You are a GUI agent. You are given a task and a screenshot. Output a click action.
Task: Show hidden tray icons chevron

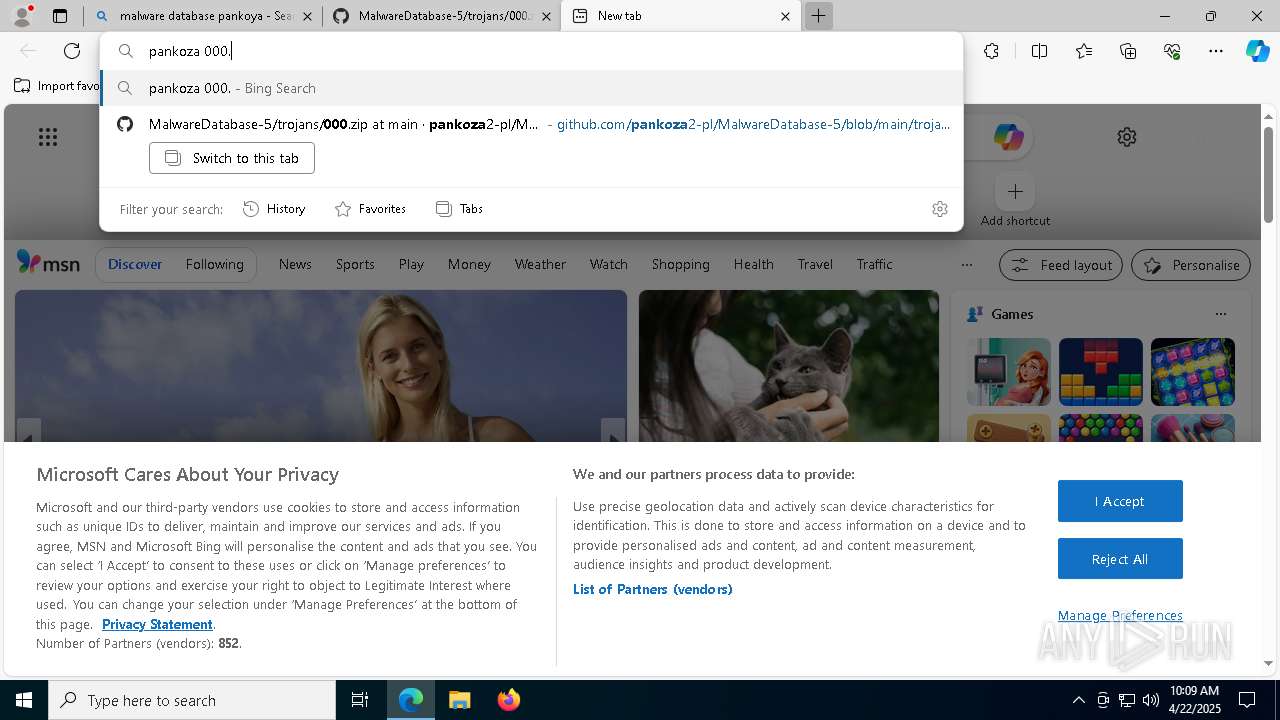point(1078,700)
